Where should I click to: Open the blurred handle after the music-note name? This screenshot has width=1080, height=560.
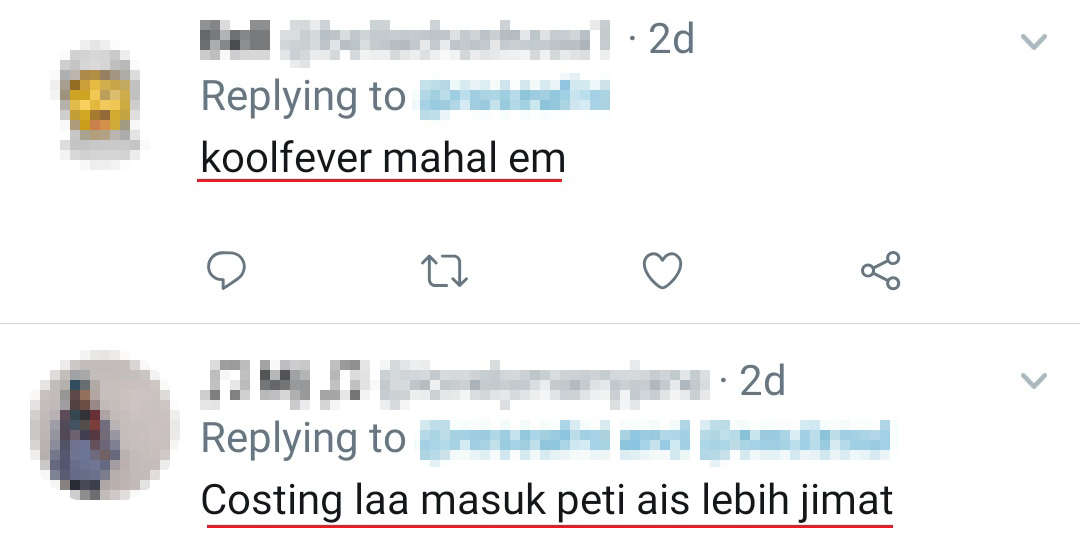pyautogui.click(x=543, y=382)
